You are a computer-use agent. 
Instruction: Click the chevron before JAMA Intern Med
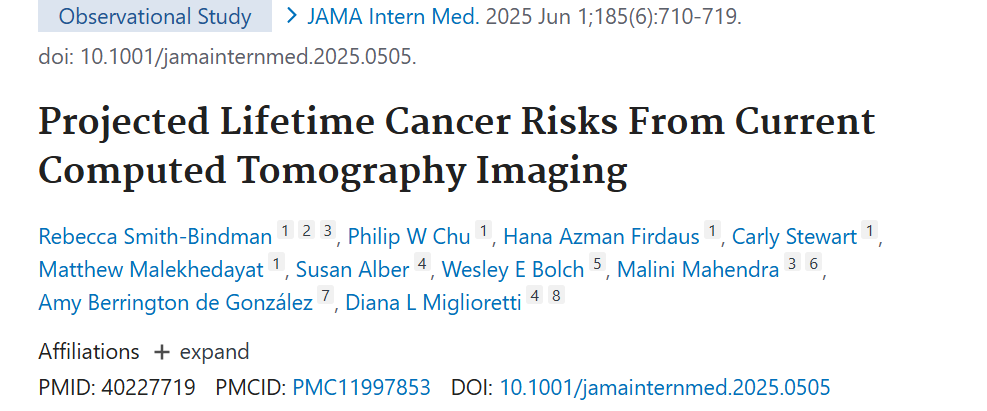tap(292, 16)
